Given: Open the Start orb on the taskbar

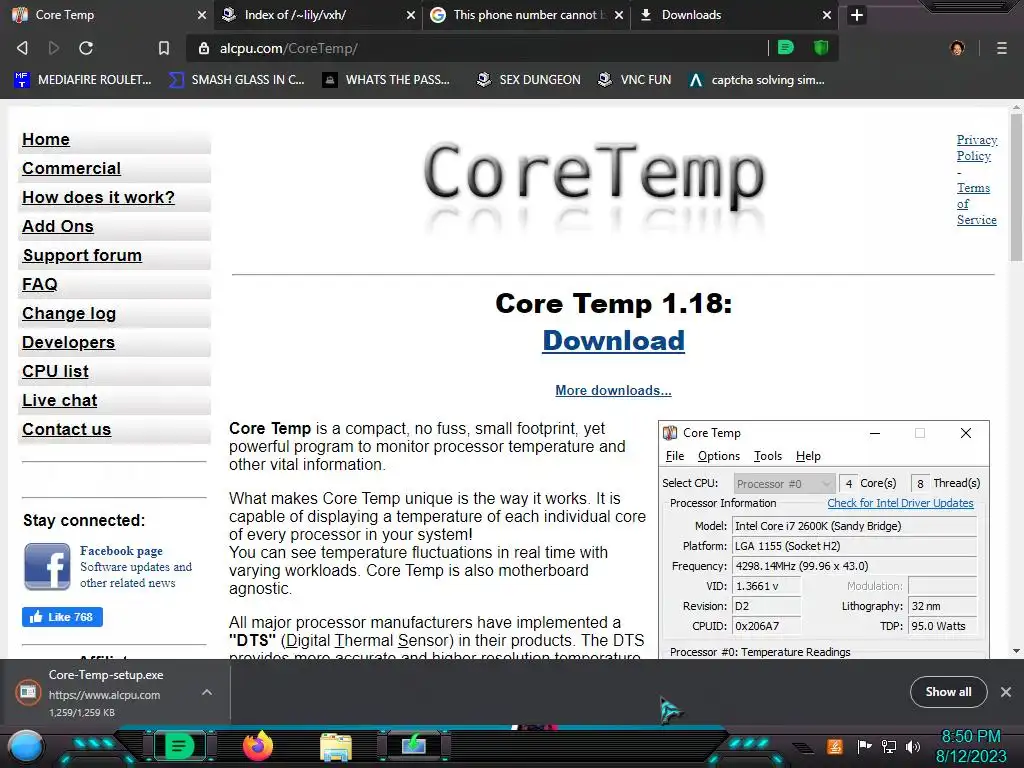Looking at the screenshot, I should pos(26,746).
